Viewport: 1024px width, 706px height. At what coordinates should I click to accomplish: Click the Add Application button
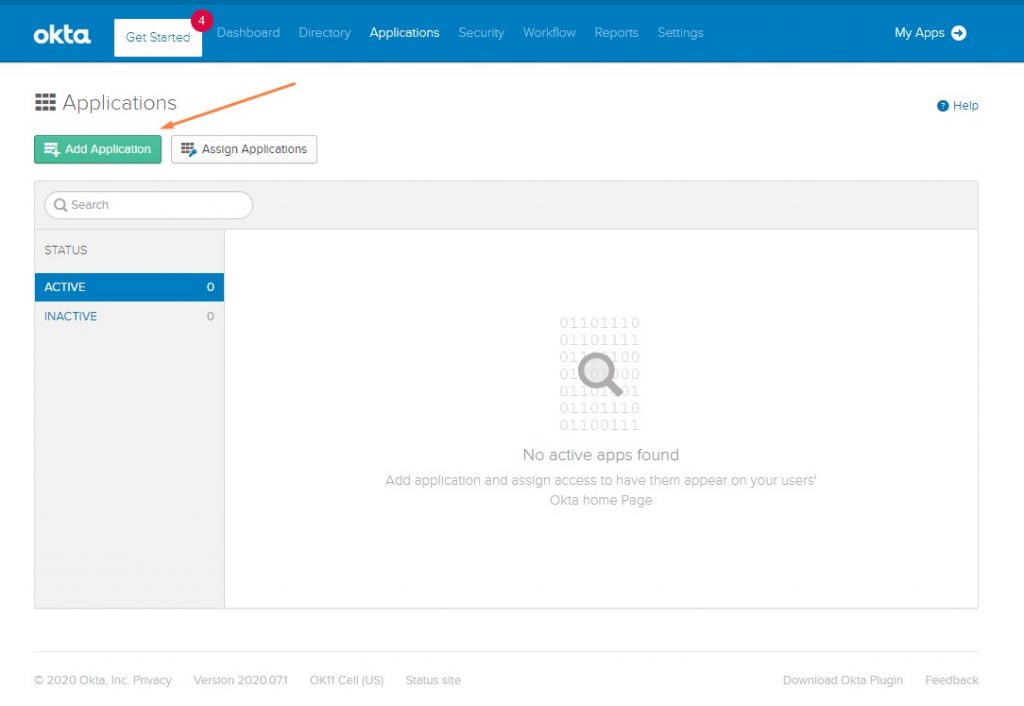click(x=97, y=149)
